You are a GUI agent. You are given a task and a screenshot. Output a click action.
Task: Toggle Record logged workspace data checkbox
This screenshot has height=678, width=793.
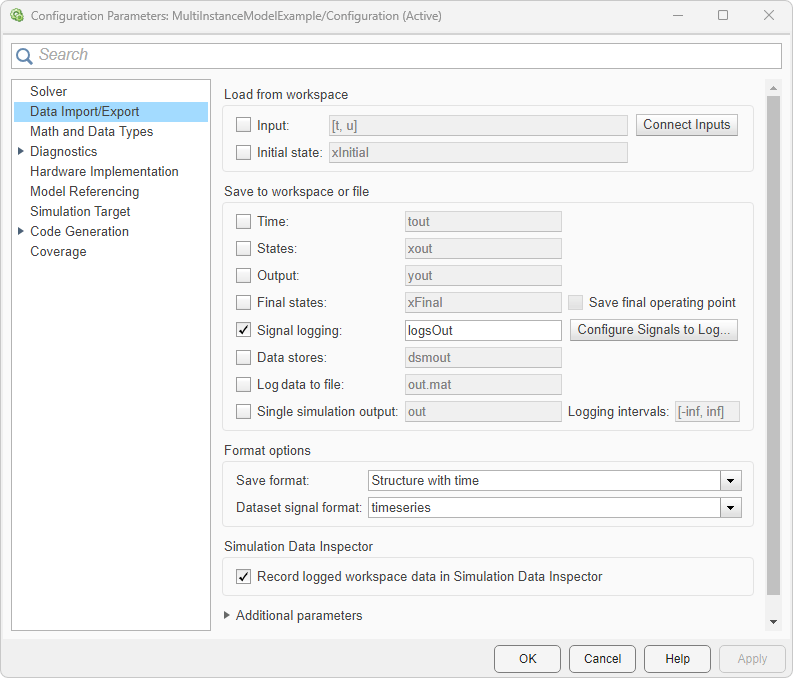pos(243,576)
